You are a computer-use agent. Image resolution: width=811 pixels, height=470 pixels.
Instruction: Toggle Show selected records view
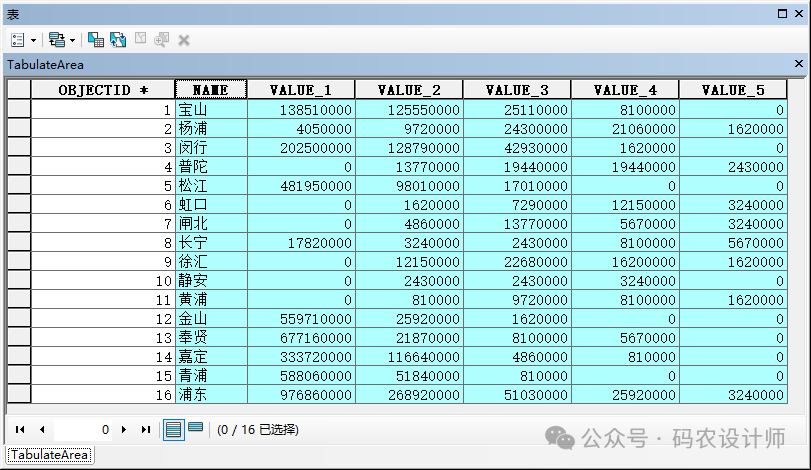(x=195, y=429)
